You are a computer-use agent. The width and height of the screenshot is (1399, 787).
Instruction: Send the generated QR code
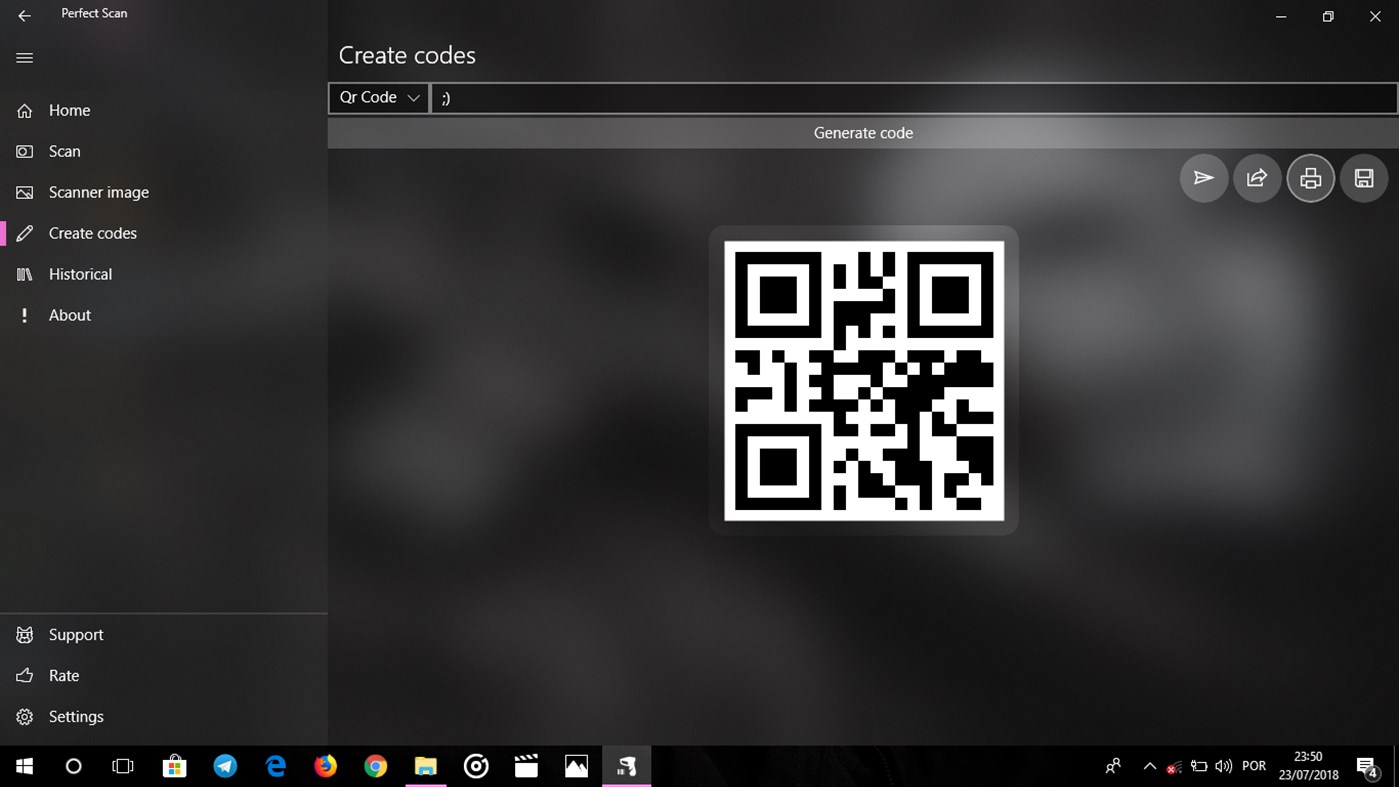pyautogui.click(x=1203, y=178)
